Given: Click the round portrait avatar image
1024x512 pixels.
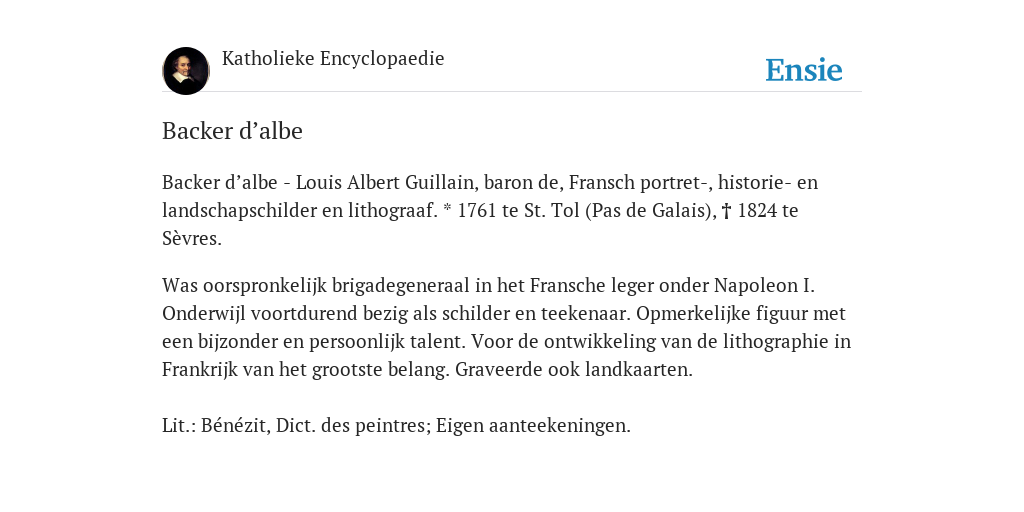Looking at the screenshot, I should [186, 71].
